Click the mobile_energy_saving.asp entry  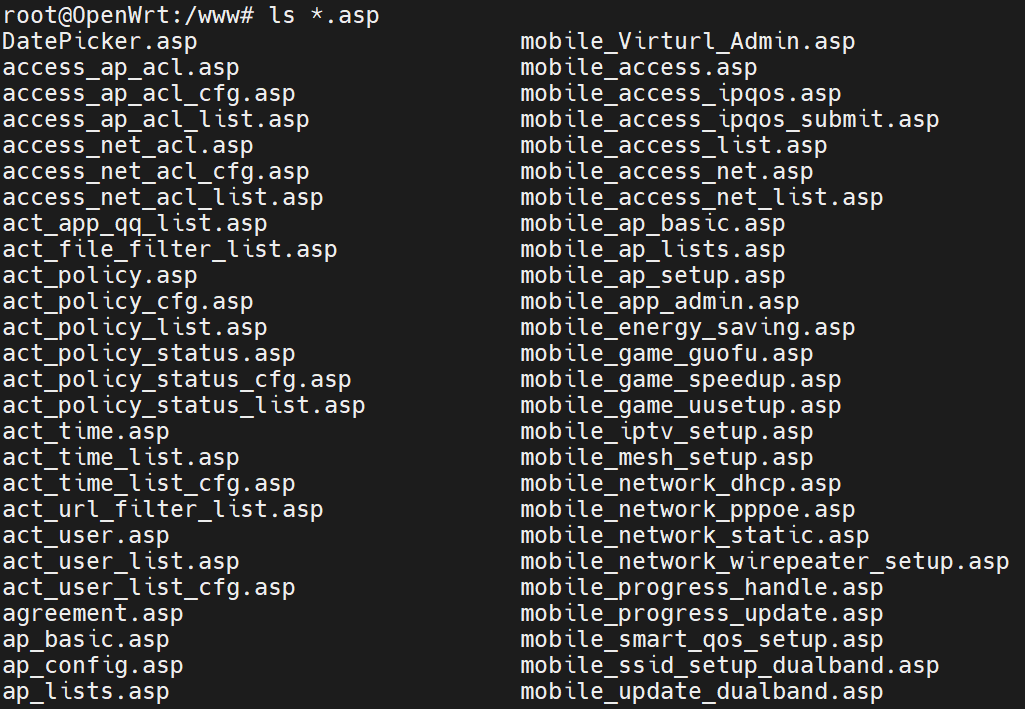[688, 328]
